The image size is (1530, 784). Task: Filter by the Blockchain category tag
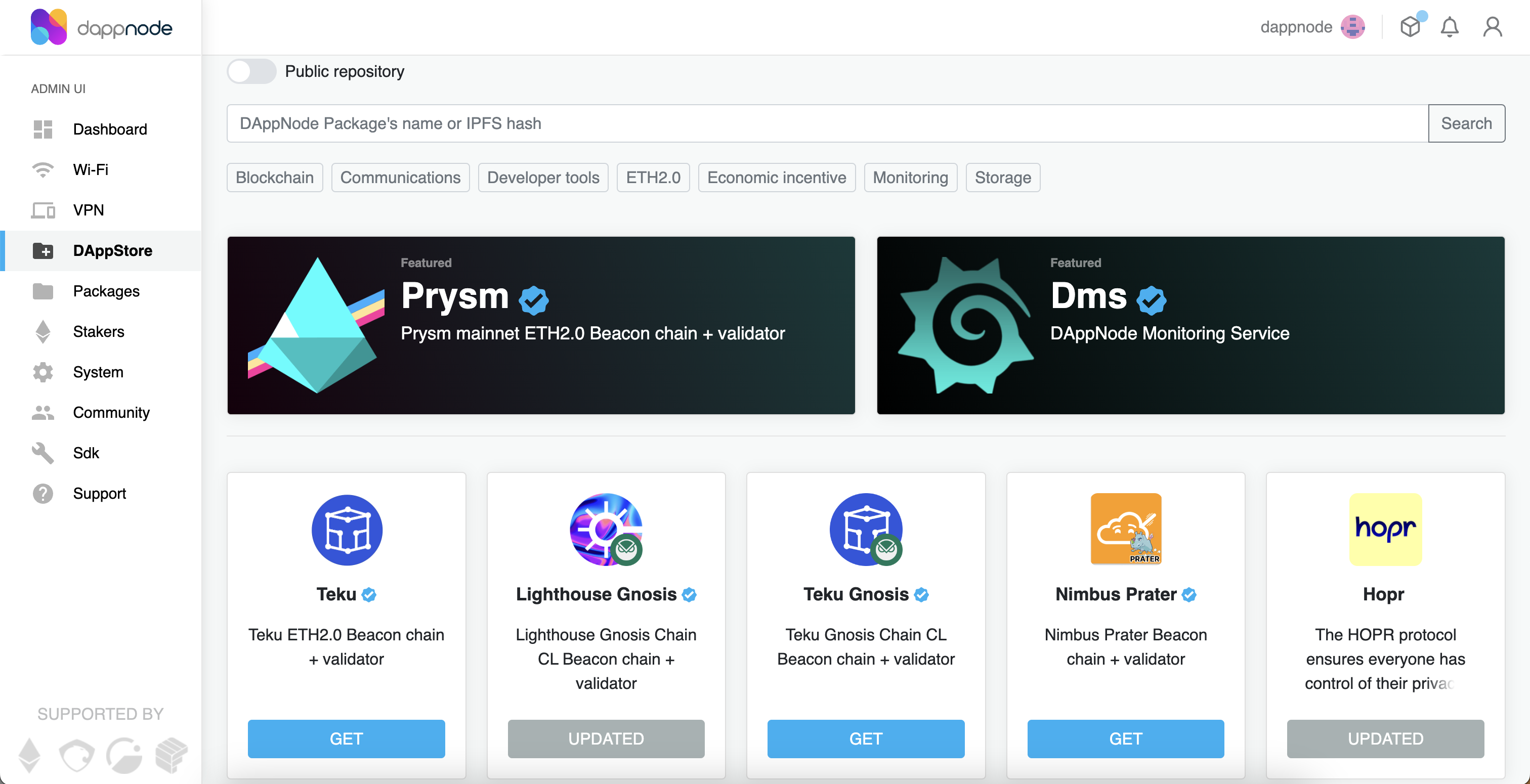point(274,178)
